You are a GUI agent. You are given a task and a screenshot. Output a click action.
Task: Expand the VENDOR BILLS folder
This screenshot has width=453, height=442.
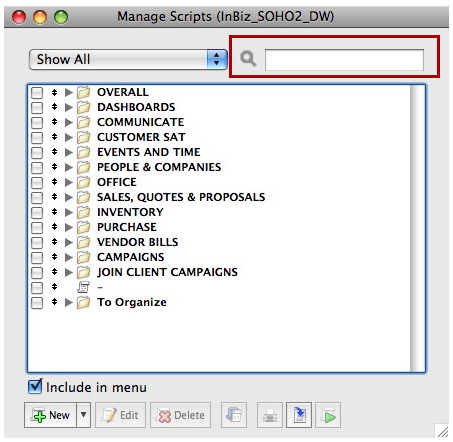tap(69, 242)
